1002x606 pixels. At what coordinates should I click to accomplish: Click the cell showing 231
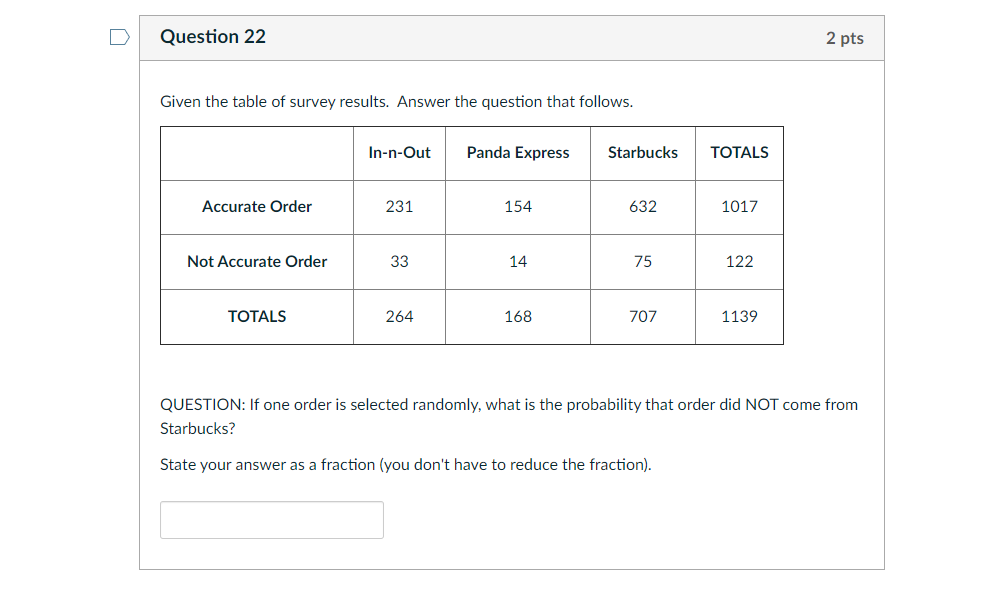coord(399,207)
